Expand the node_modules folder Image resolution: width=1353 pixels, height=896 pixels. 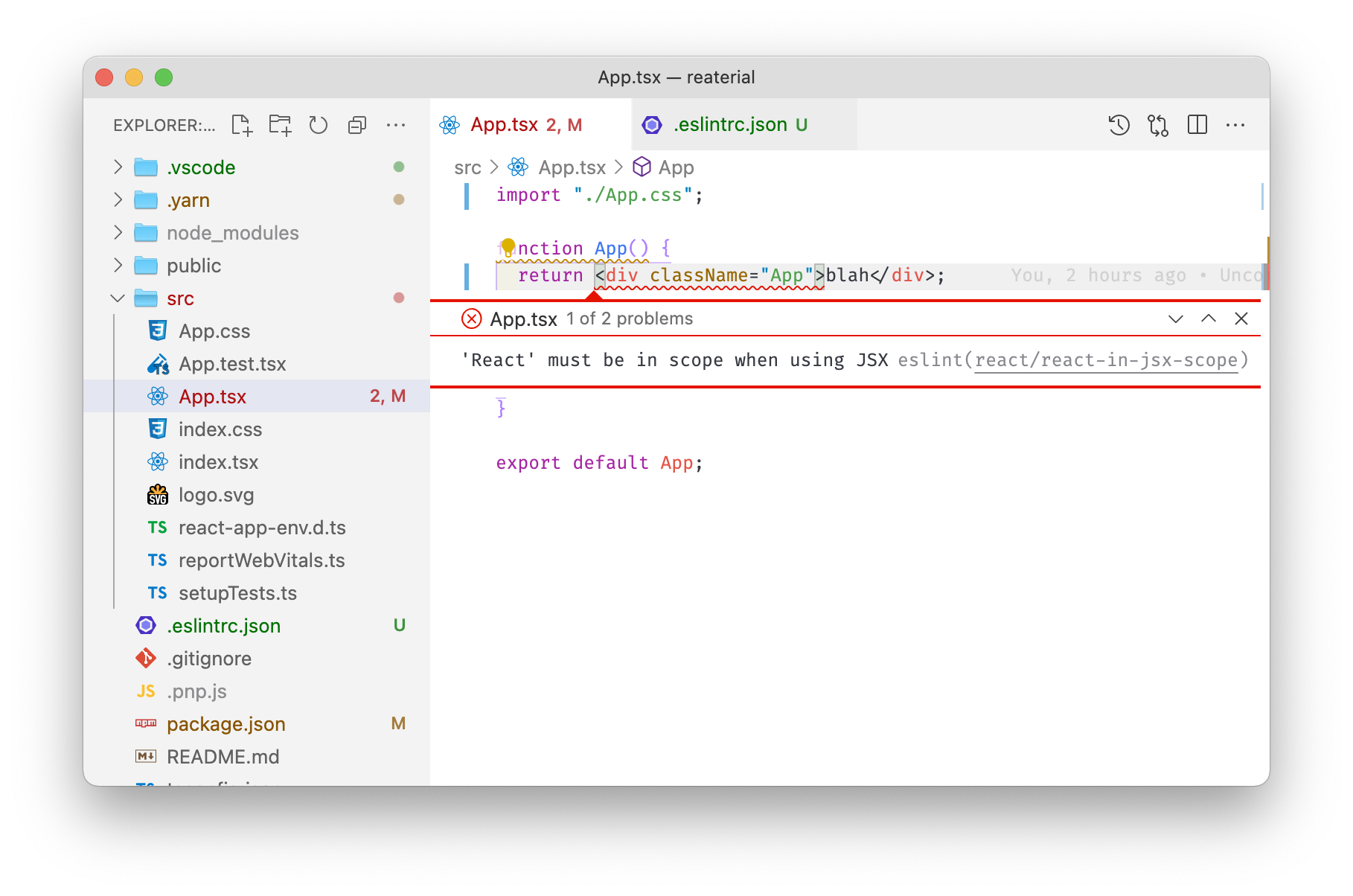[118, 232]
